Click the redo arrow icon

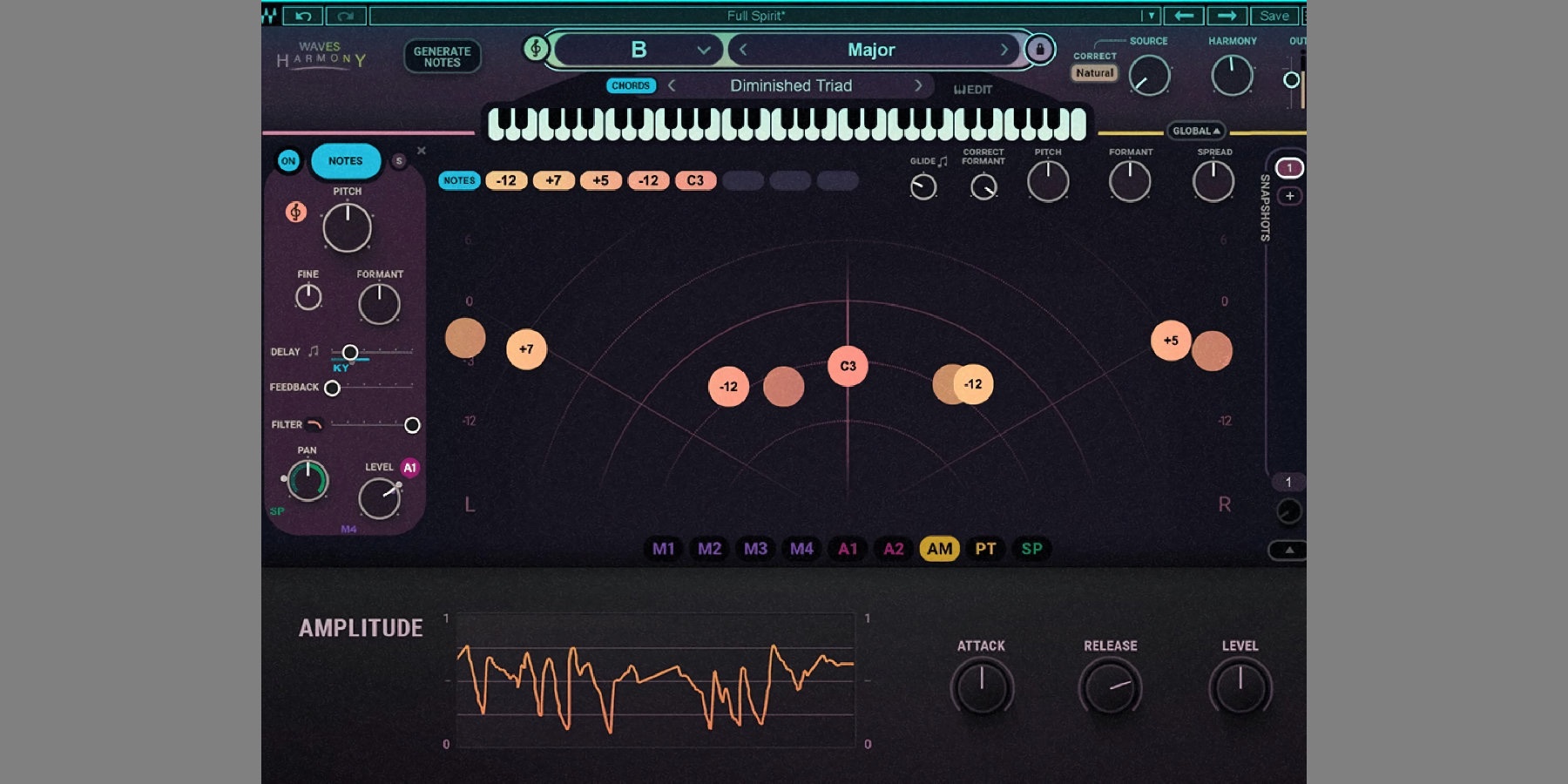pyautogui.click(x=346, y=16)
